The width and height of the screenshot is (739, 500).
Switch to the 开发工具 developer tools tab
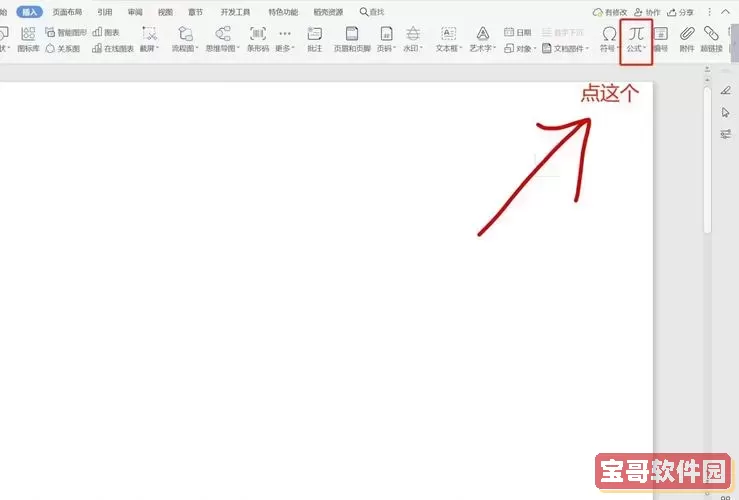pyautogui.click(x=235, y=12)
